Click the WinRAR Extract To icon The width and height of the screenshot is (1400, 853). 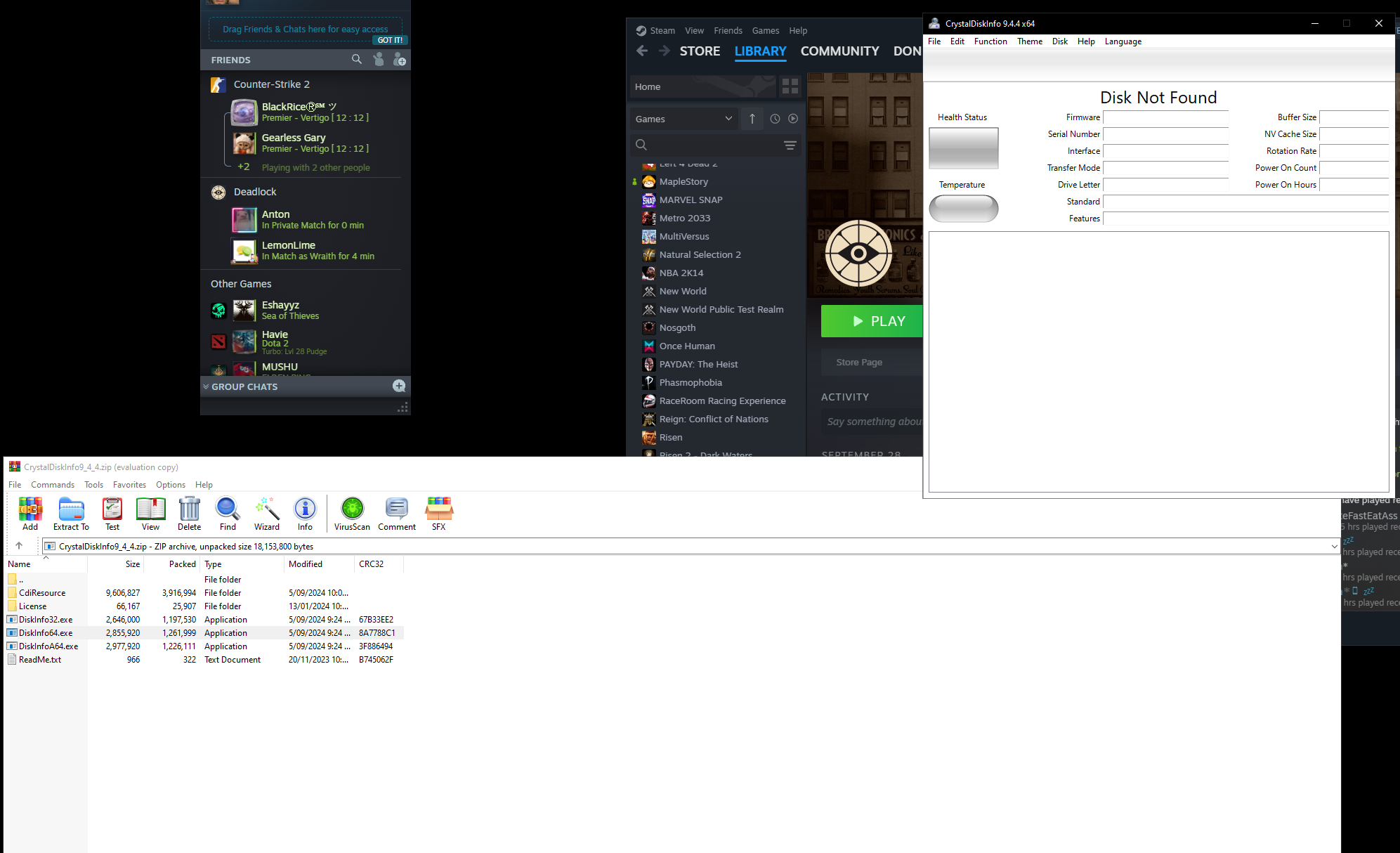pos(71,514)
